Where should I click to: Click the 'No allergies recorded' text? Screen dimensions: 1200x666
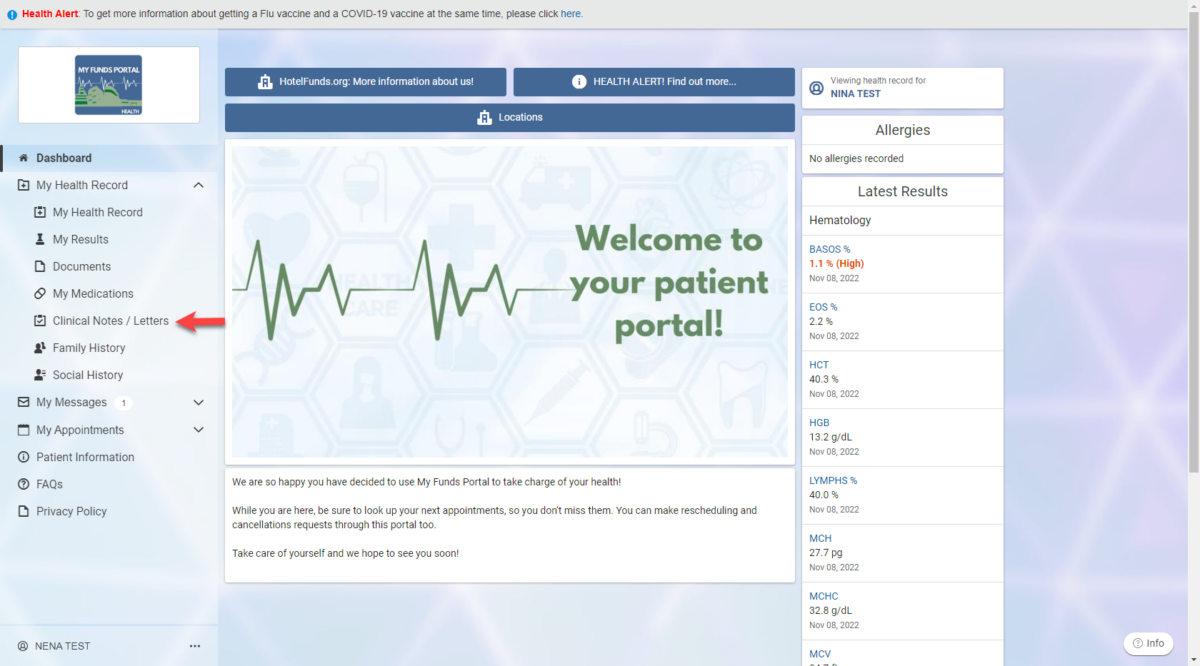click(856, 158)
